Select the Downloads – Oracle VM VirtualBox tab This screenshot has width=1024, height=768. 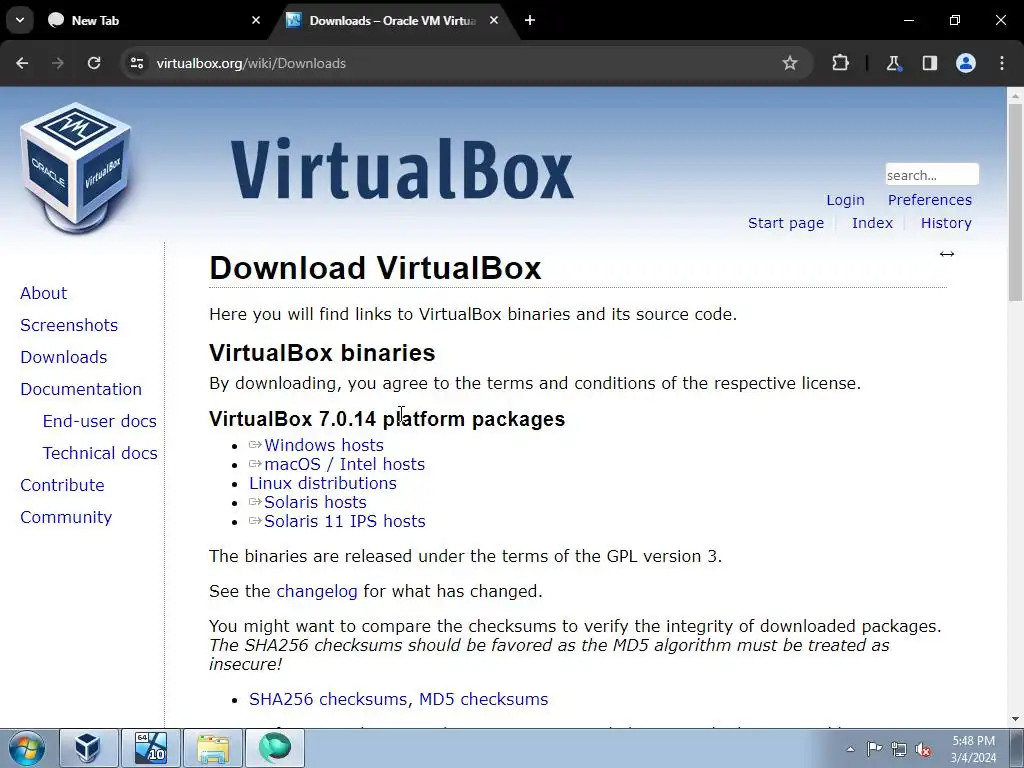click(392, 21)
